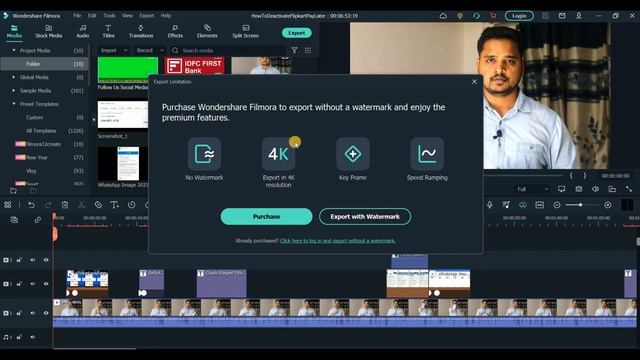This screenshot has width=640, height=360.
Task: Mute the bottom music audio track
Action: pyautogui.click(x=33, y=337)
